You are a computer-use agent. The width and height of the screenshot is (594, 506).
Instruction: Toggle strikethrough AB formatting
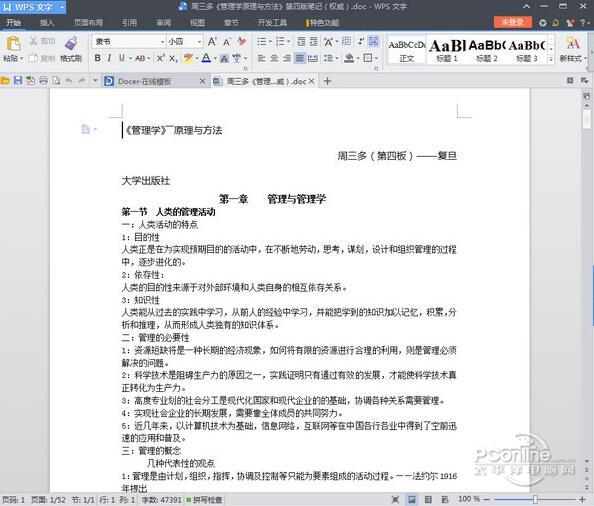coord(140,58)
